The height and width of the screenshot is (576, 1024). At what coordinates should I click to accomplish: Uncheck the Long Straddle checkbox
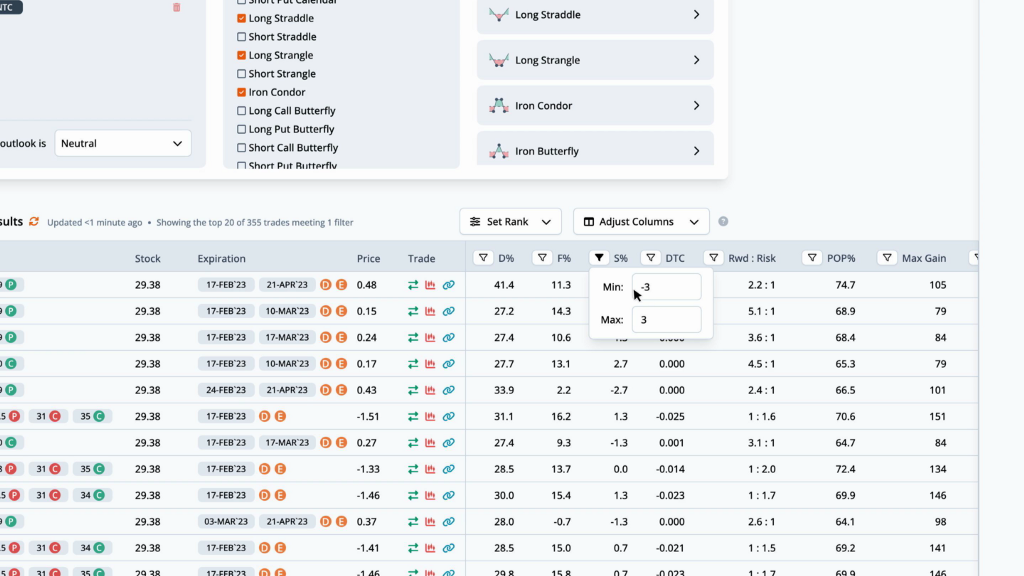point(242,18)
